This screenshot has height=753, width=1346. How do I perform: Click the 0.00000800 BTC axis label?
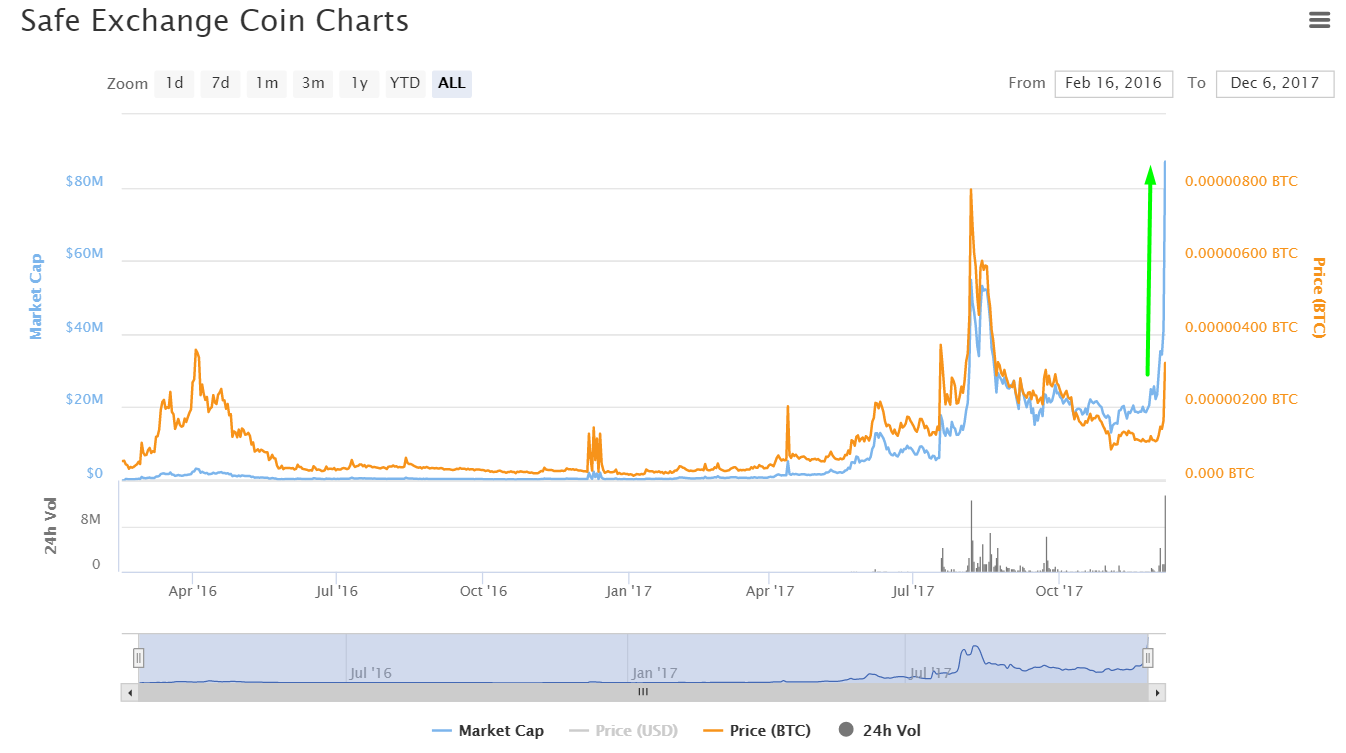(x=1241, y=181)
